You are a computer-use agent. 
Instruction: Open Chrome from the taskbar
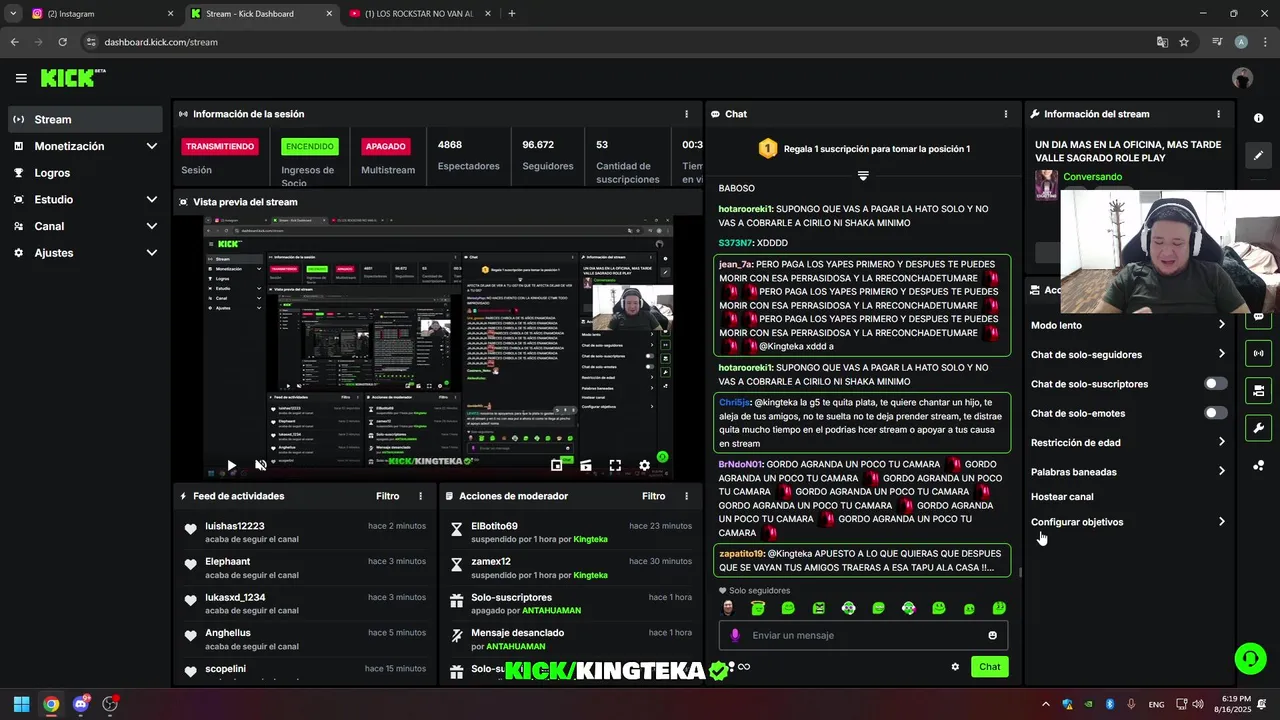click(x=51, y=704)
